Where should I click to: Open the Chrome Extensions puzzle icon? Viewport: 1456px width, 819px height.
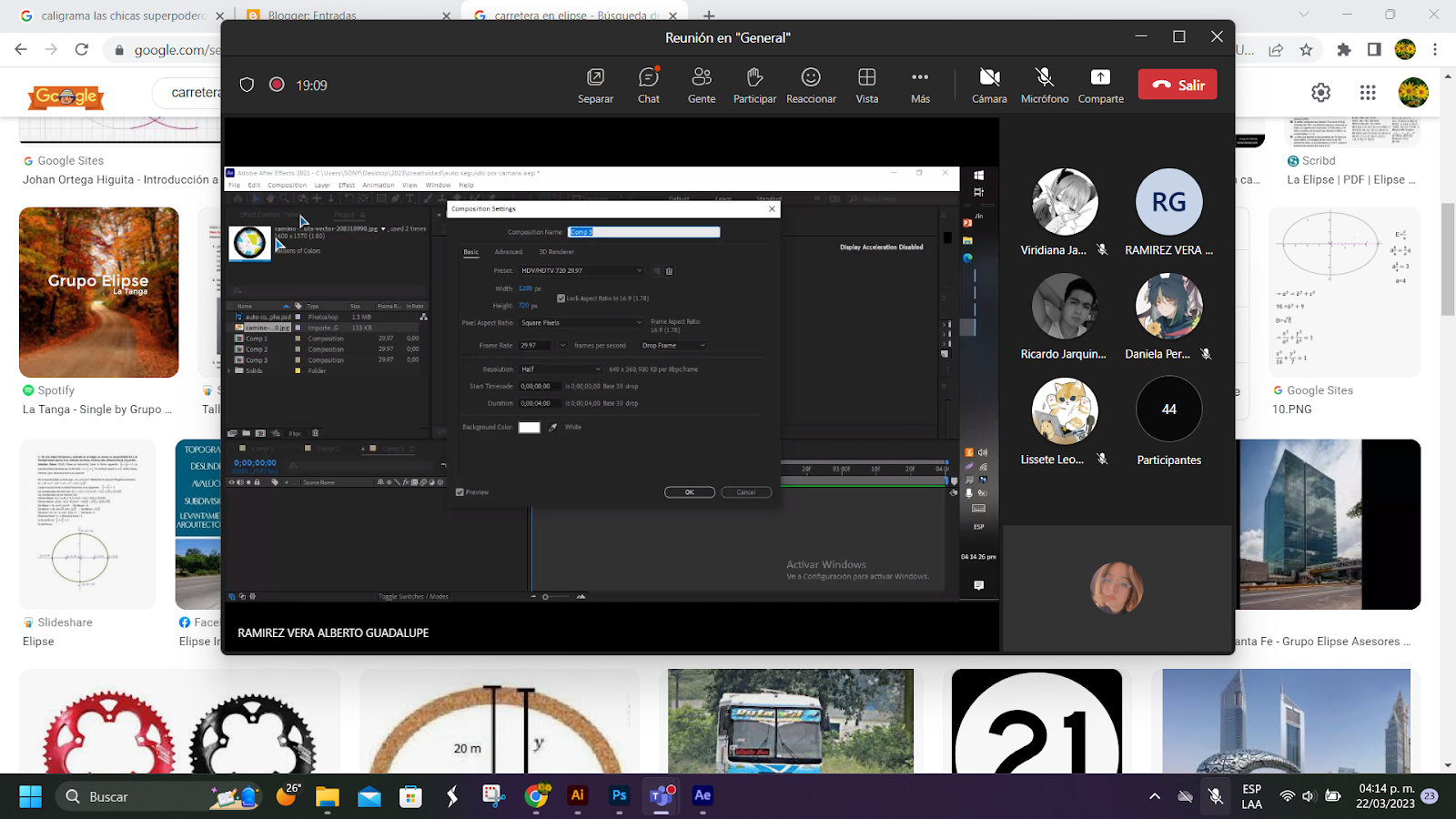tap(1344, 50)
